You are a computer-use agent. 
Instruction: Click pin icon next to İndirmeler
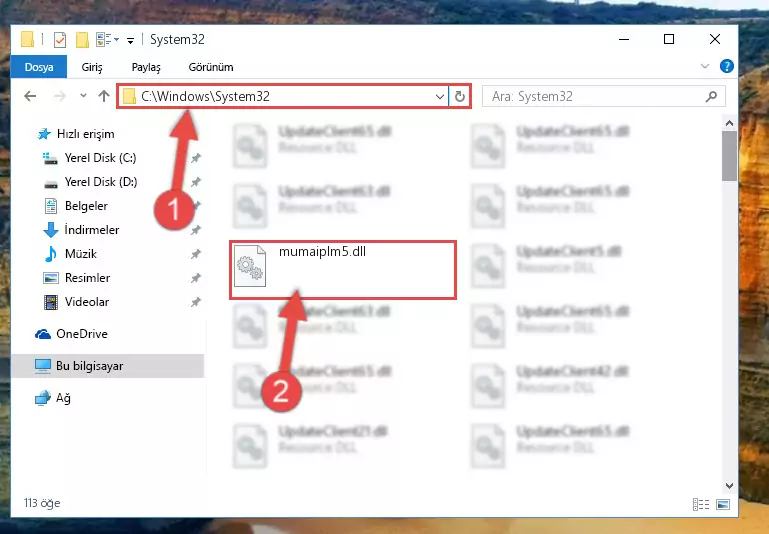coord(196,230)
